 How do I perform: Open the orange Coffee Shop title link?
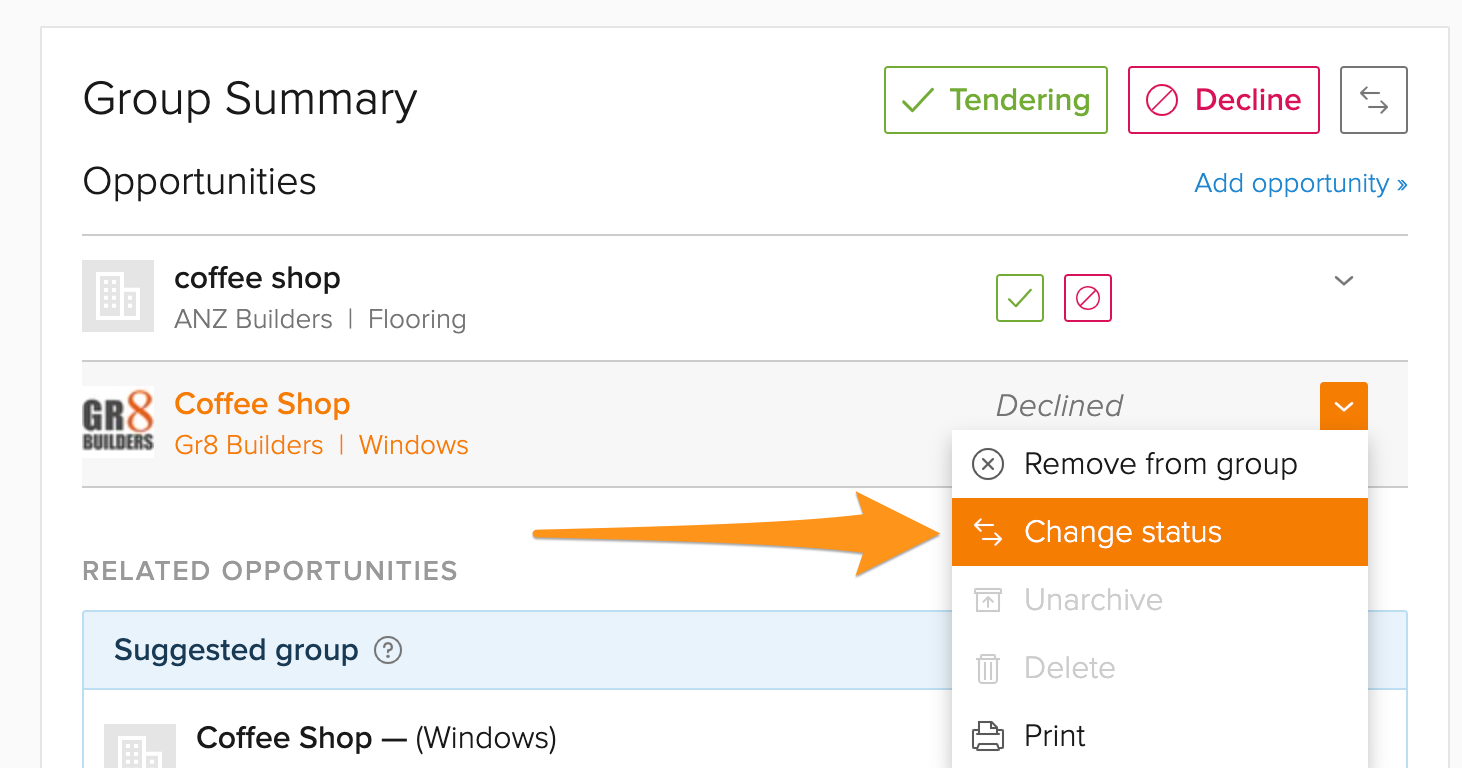click(262, 404)
